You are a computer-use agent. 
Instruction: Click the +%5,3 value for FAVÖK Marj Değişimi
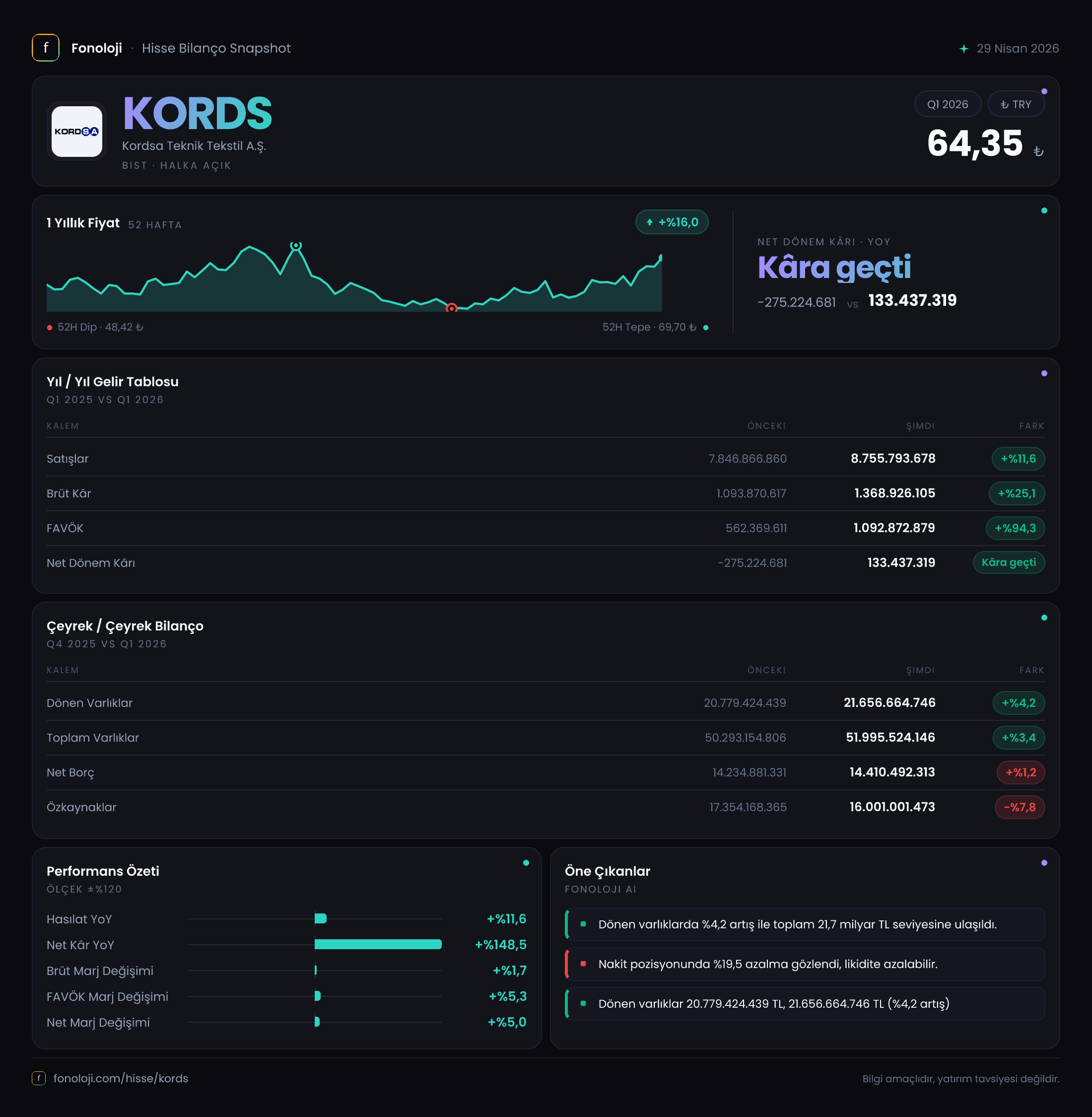[508, 996]
